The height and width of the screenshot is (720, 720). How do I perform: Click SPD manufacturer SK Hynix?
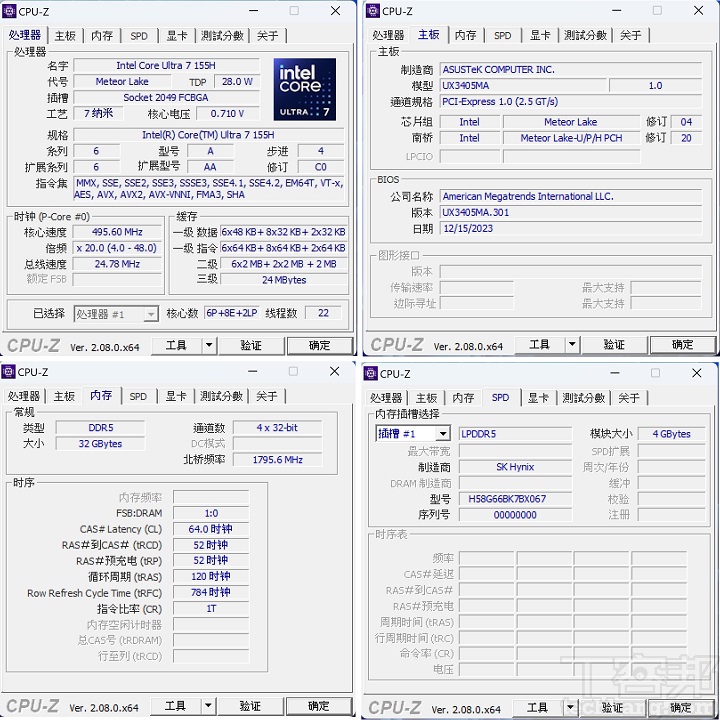tap(515, 467)
